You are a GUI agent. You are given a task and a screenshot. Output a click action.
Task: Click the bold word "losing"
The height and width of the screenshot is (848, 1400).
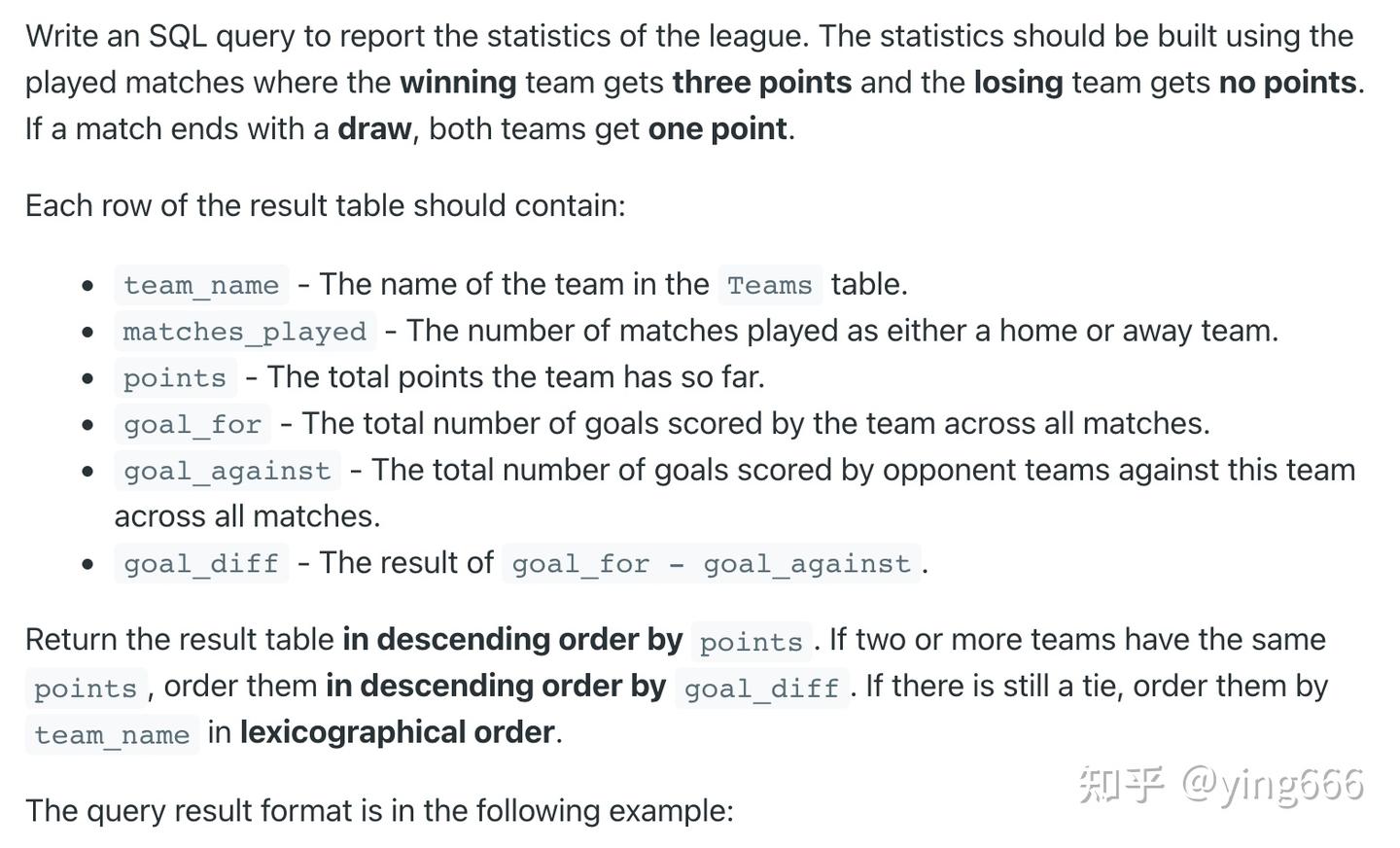tap(1018, 83)
